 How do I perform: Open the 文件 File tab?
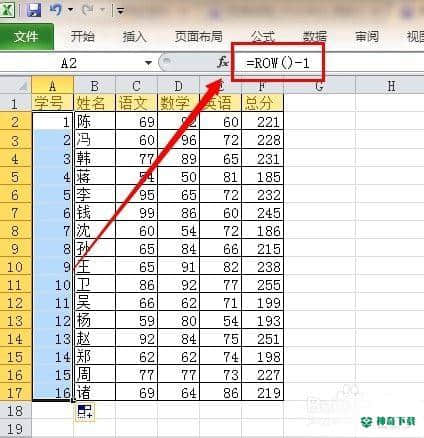[x=26, y=36]
